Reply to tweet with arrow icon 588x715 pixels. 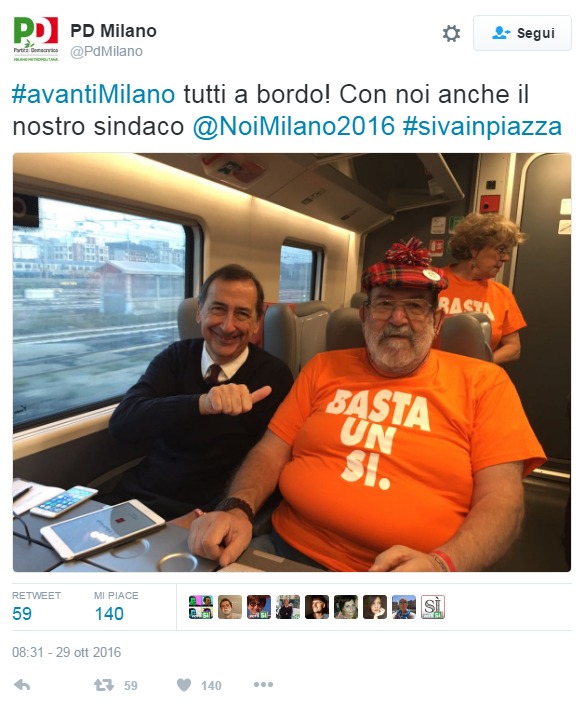(x=22, y=685)
